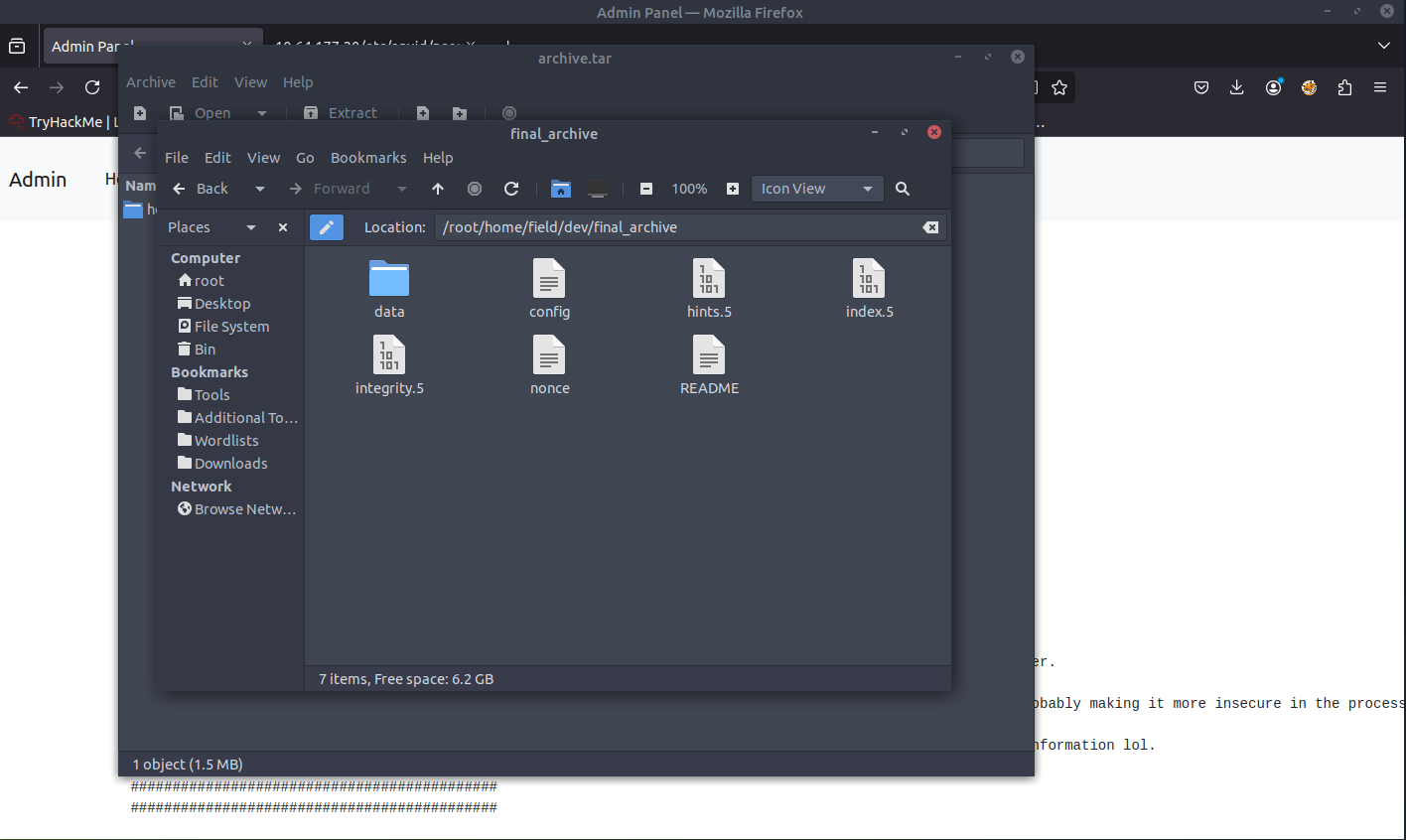1406x840 pixels.
Task: Open the Go menu
Action: click(x=305, y=158)
